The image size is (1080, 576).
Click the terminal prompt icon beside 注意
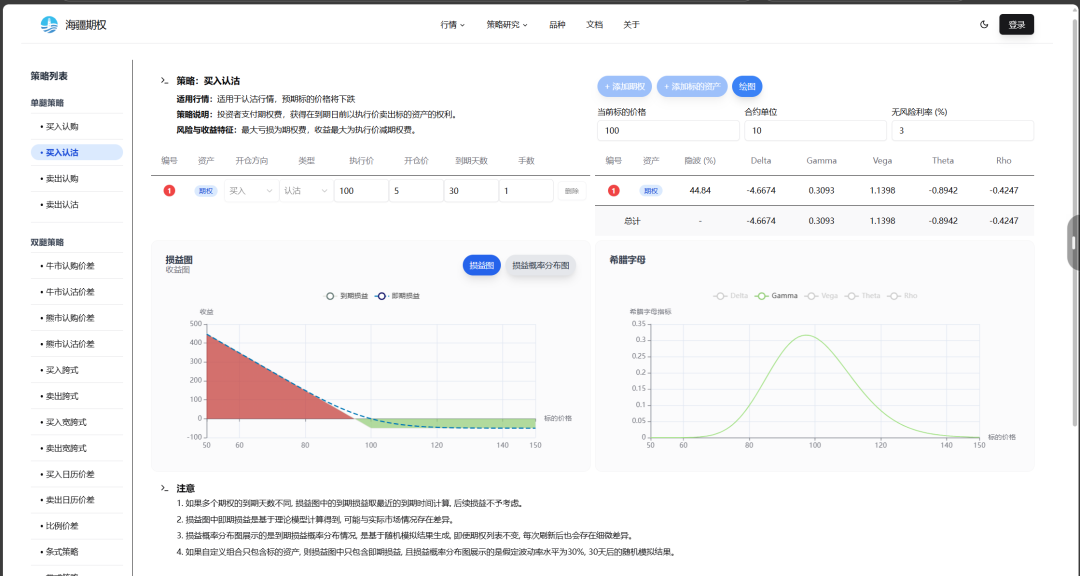pos(164,488)
